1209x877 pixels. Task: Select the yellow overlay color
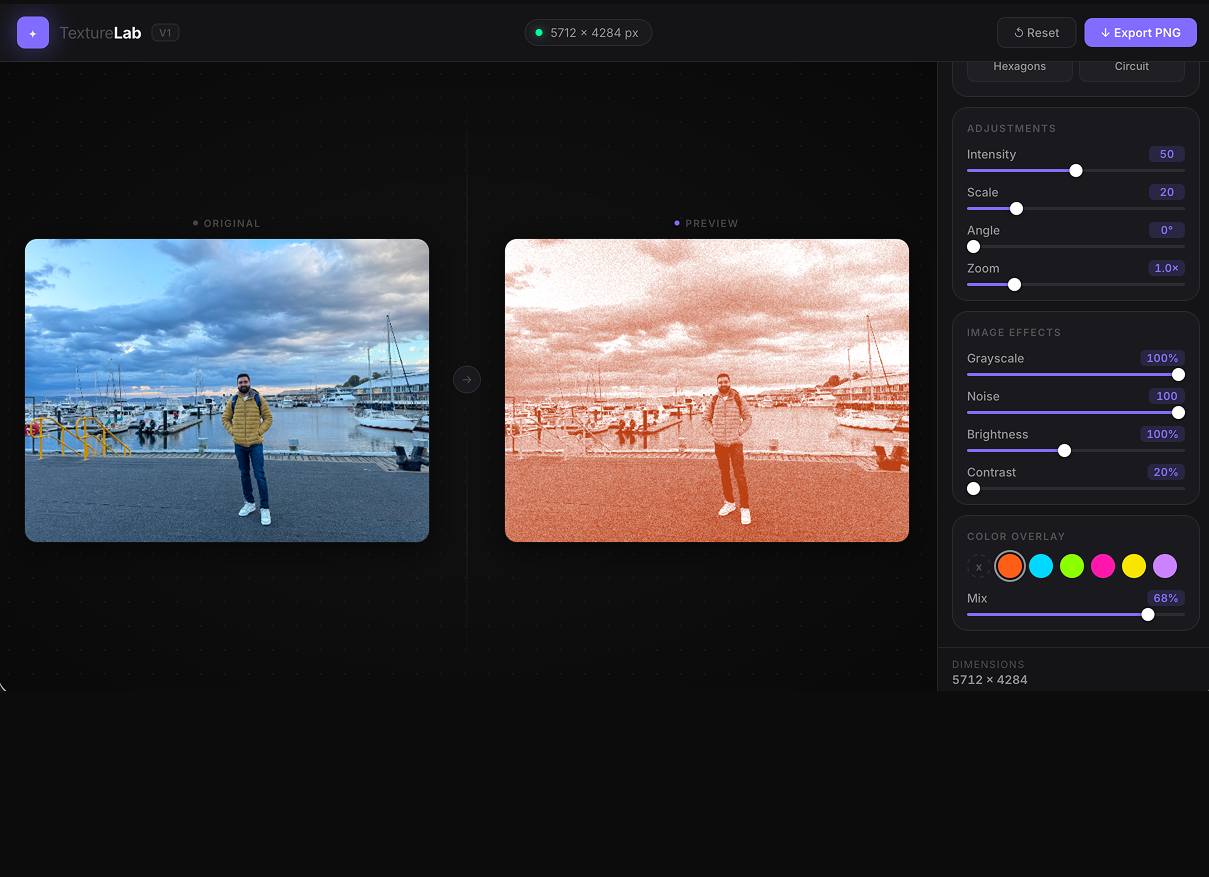coord(1134,566)
